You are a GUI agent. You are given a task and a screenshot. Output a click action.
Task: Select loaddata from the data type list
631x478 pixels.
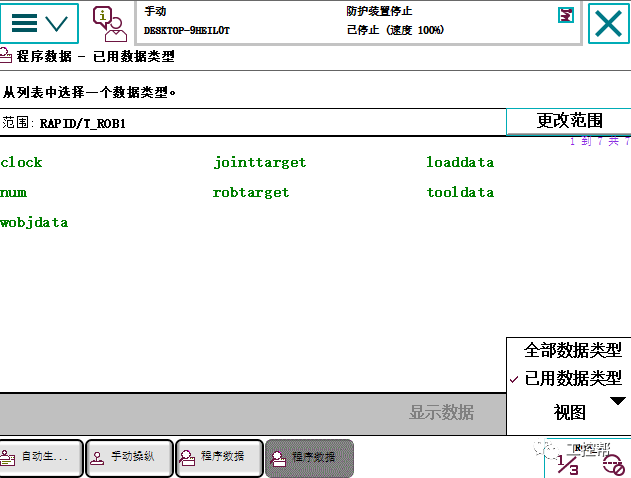pos(460,162)
